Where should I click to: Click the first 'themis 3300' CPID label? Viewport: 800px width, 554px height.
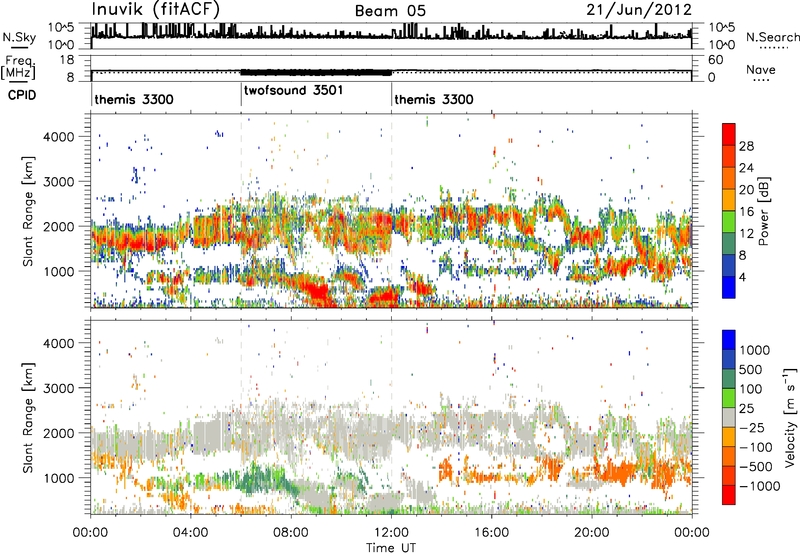click(134, 99)
